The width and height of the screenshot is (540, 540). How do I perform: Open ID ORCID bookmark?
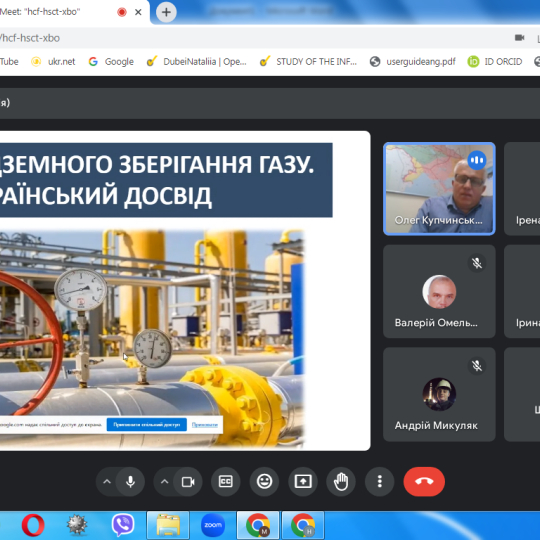pos(495,62)
